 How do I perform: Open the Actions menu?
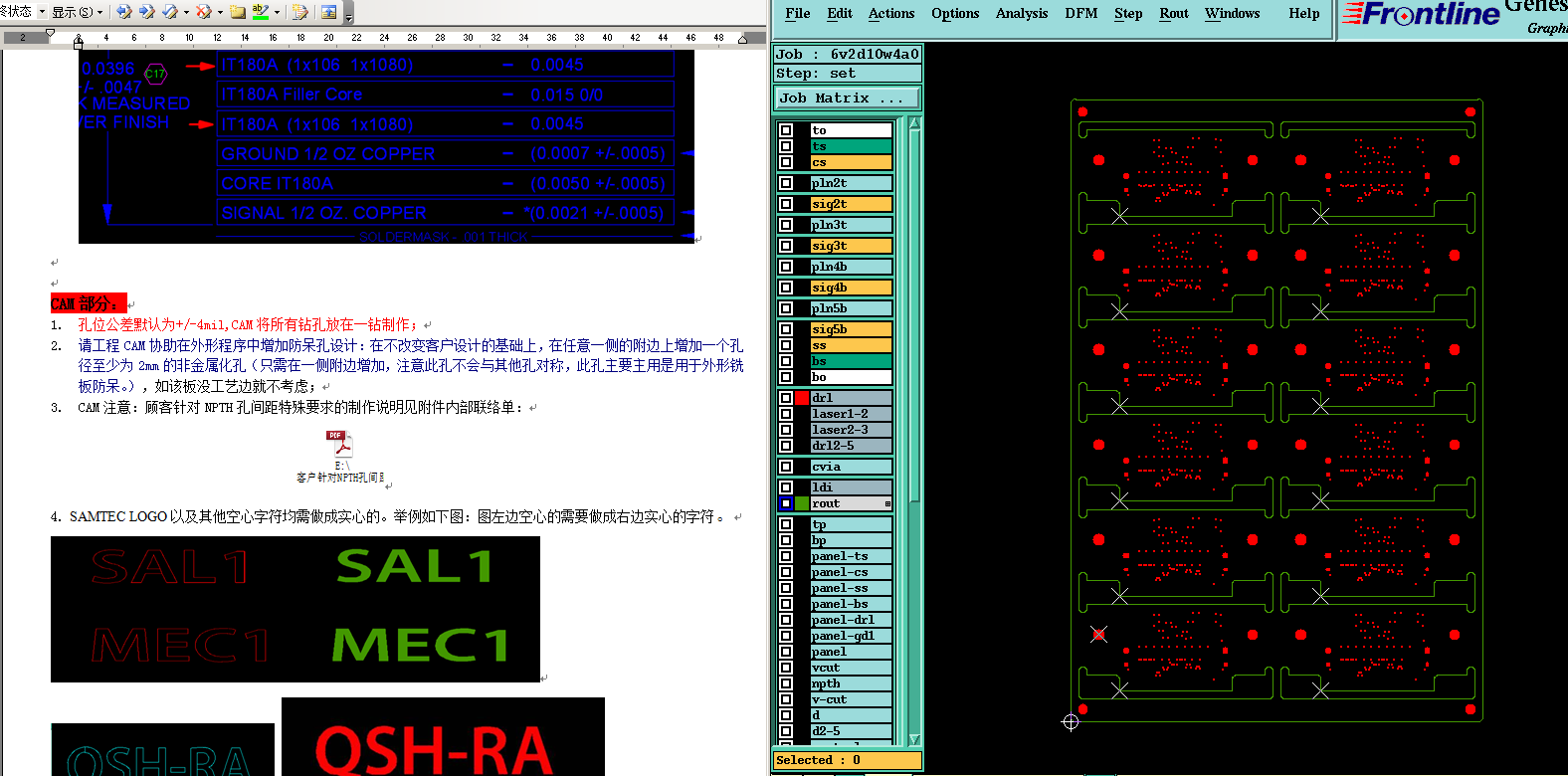click(x=891, y=14)
